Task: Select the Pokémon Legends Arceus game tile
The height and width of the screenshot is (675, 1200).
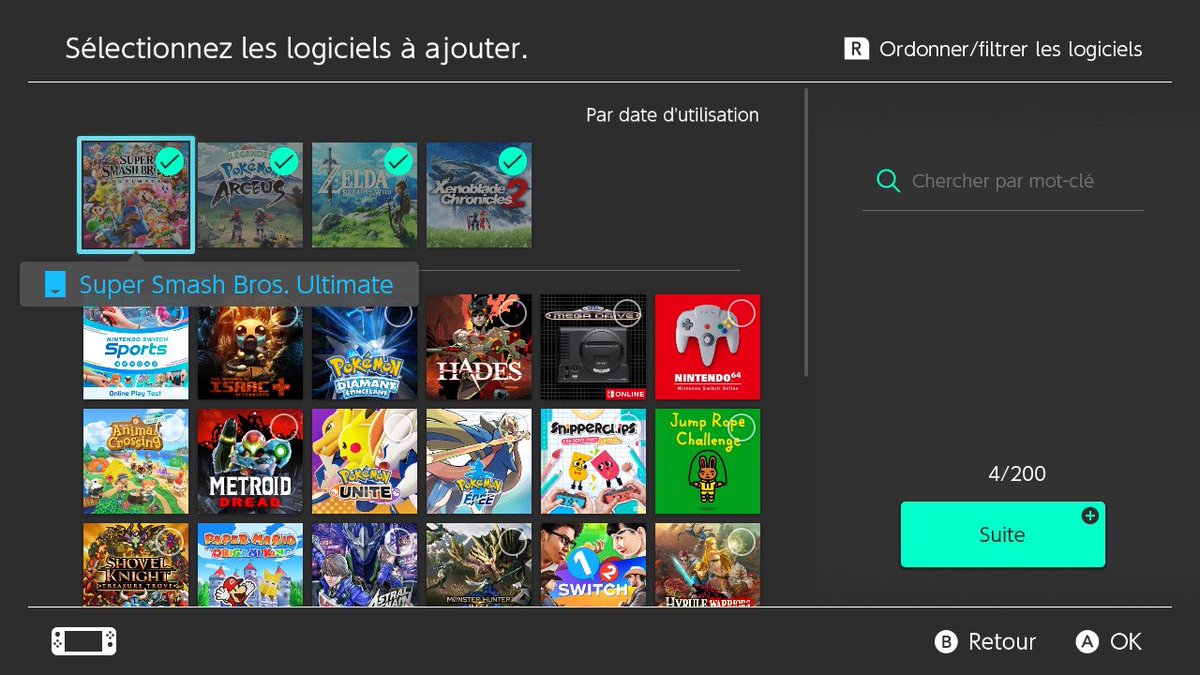Action: 250,195
